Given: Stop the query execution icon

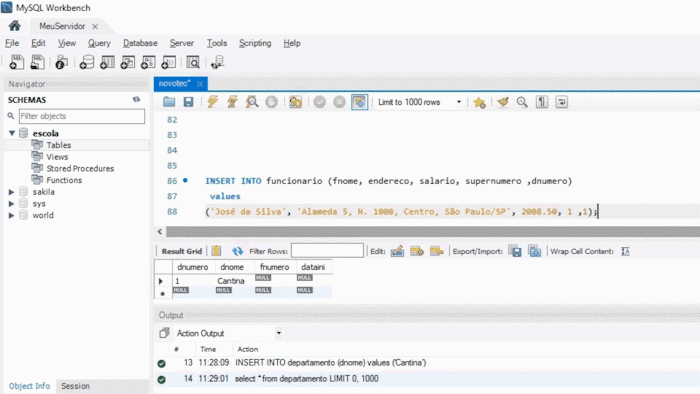Looking at the screenshot, I should pos(271,102).
